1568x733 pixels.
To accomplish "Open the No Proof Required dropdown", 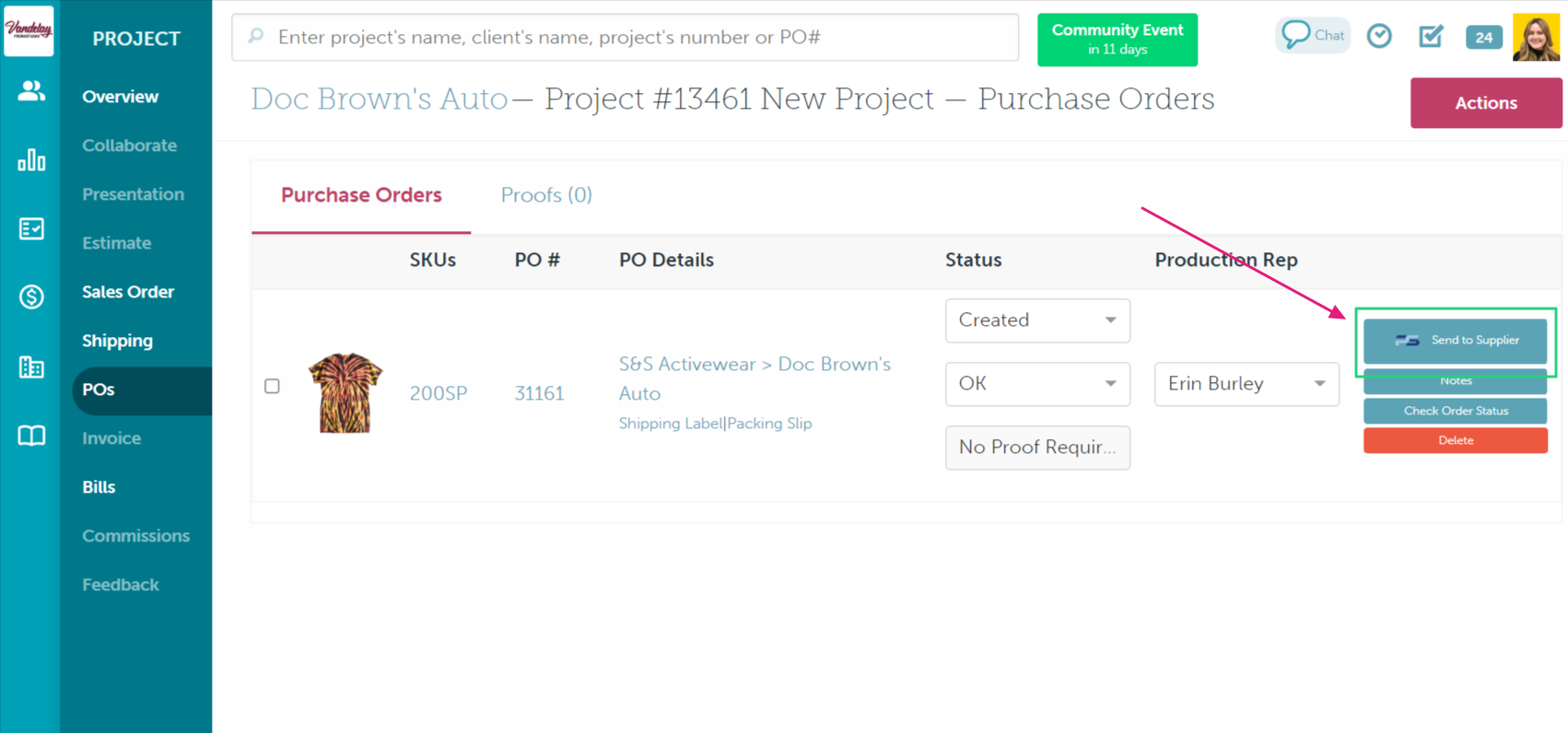I will point(1037,448).
